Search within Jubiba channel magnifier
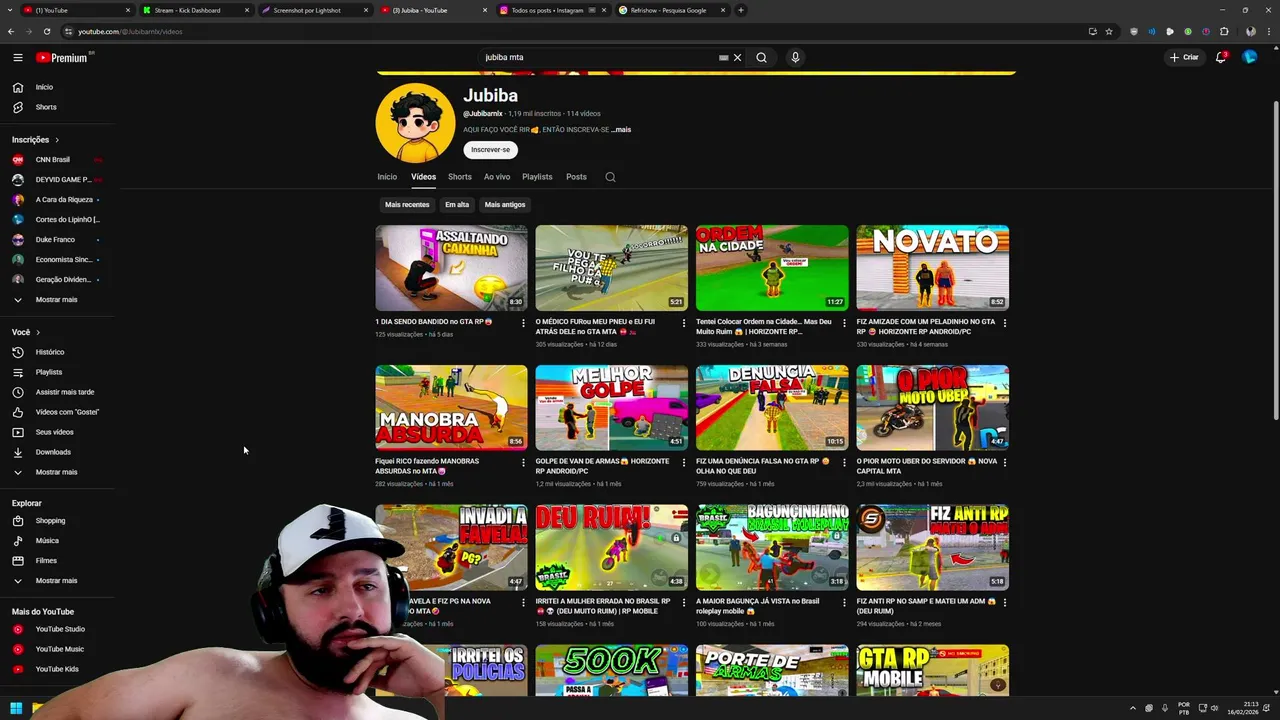 click(610, 177)
